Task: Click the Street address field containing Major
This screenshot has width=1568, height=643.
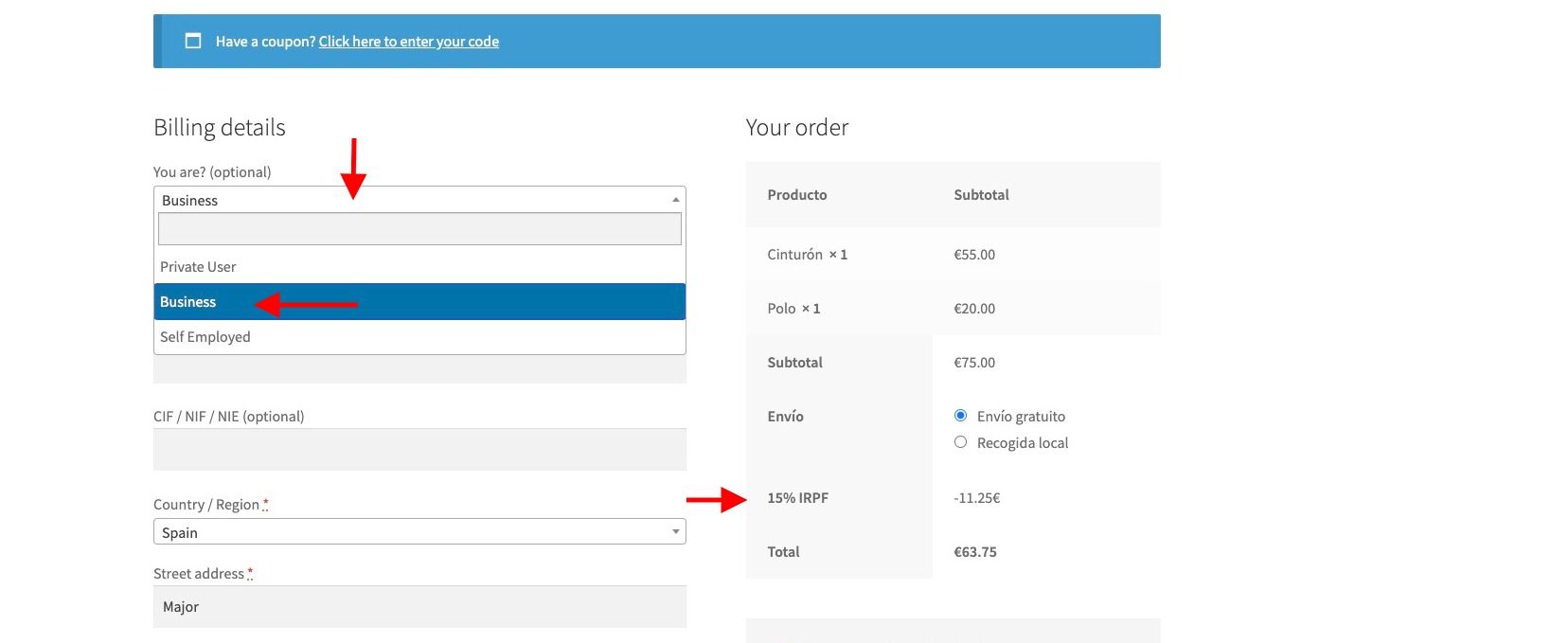Action: tap(419, 607)
